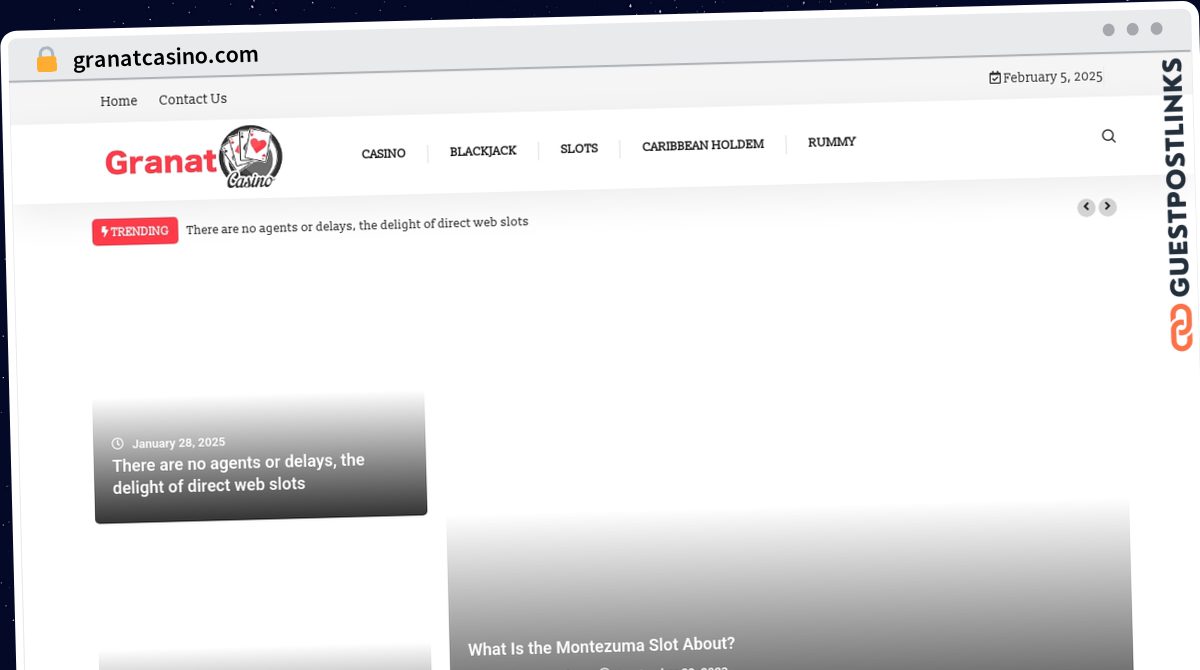
Task: Select the Casino menu item
Action: click(384, 154)
